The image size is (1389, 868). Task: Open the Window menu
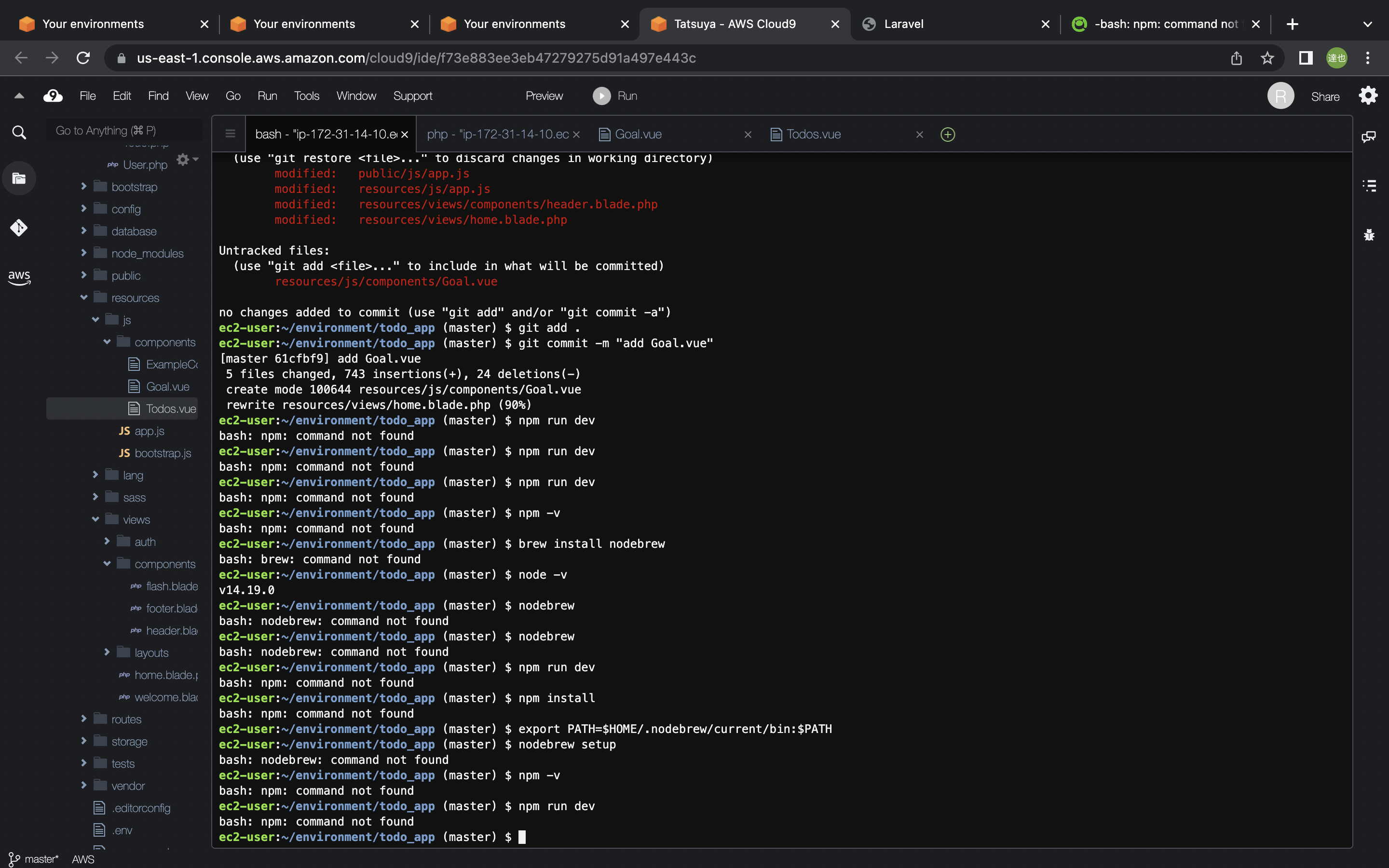pyautogui.click(x=356, y=96)
